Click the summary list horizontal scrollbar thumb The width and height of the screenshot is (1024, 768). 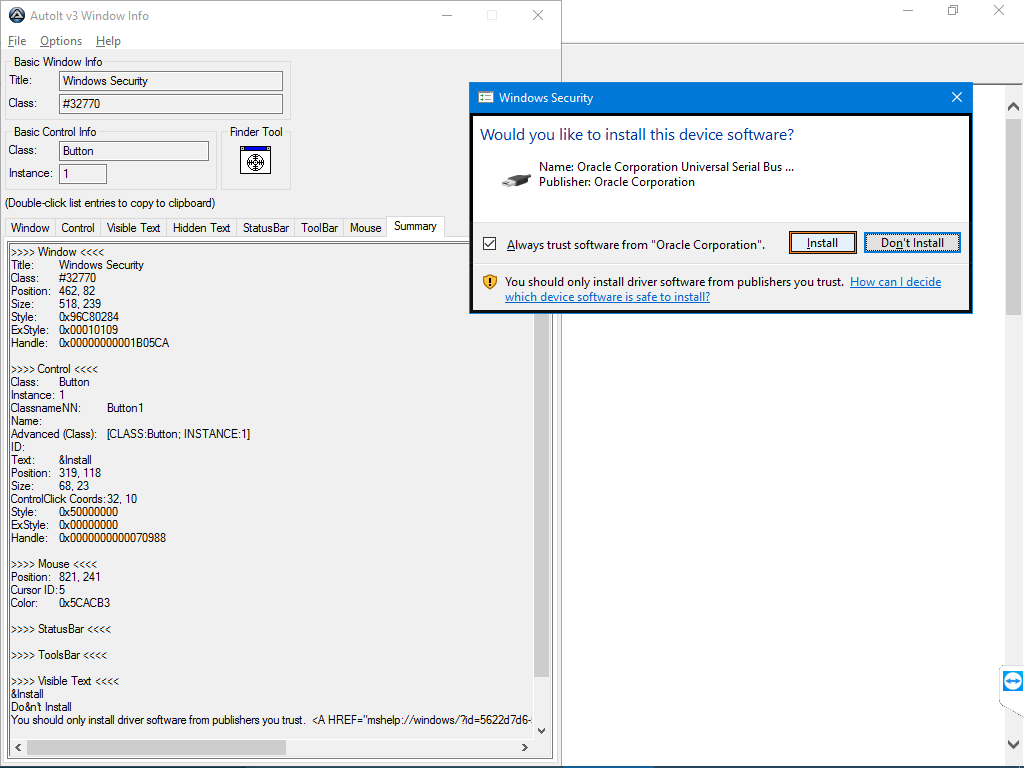tap(156, 747)
